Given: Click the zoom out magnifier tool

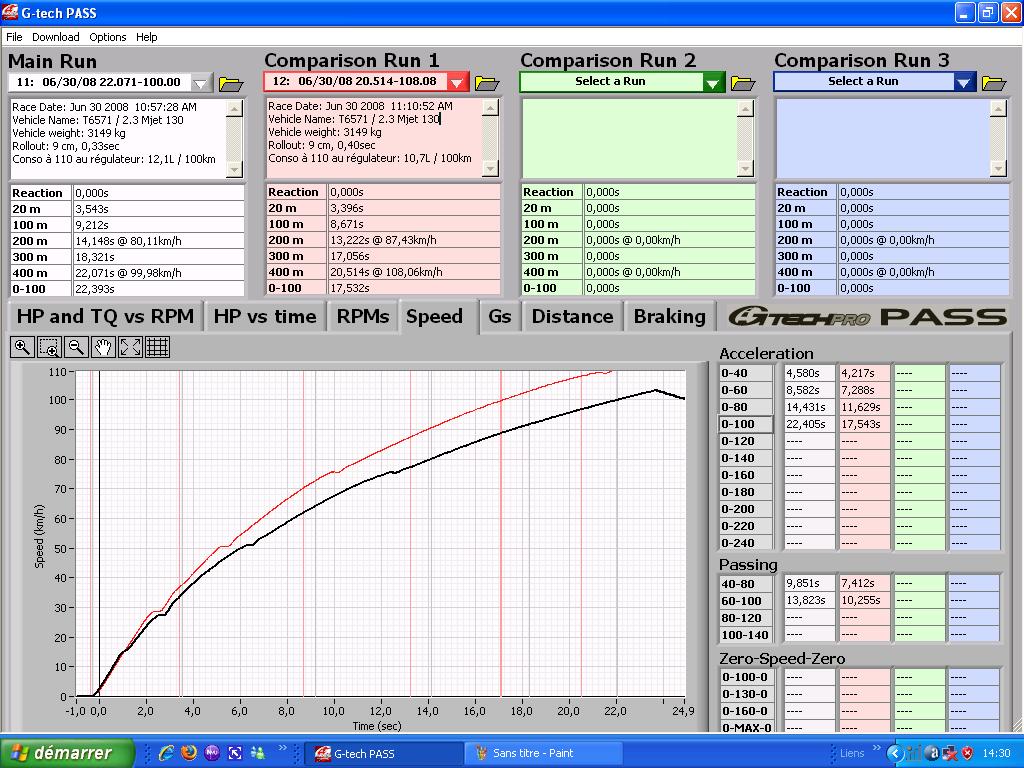Looking at the screenshot, I should pos(76,347).
